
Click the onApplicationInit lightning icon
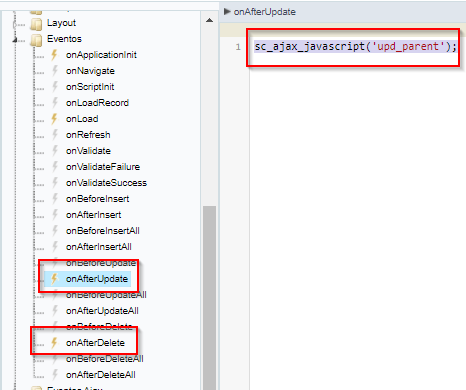(x=54, y=55)
